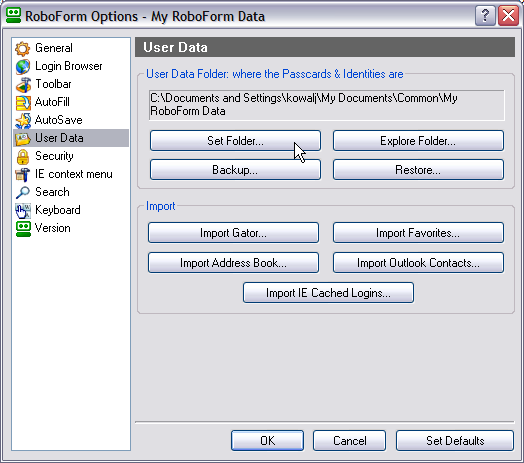Click the Restore button

418,169
